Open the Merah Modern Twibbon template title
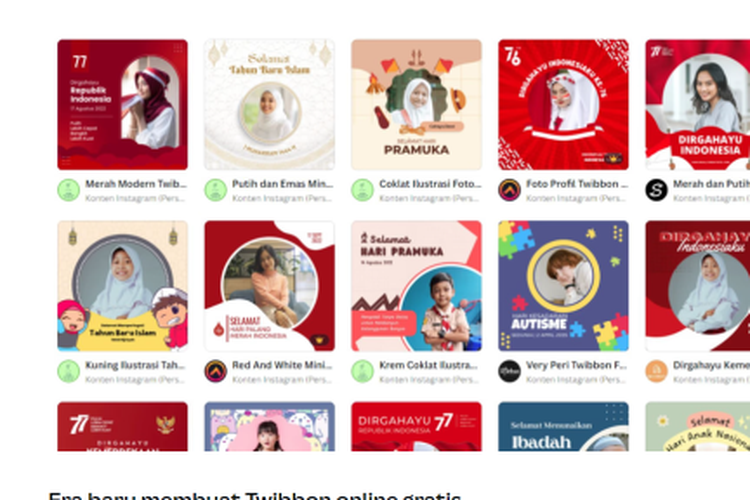 coord(136,184)
